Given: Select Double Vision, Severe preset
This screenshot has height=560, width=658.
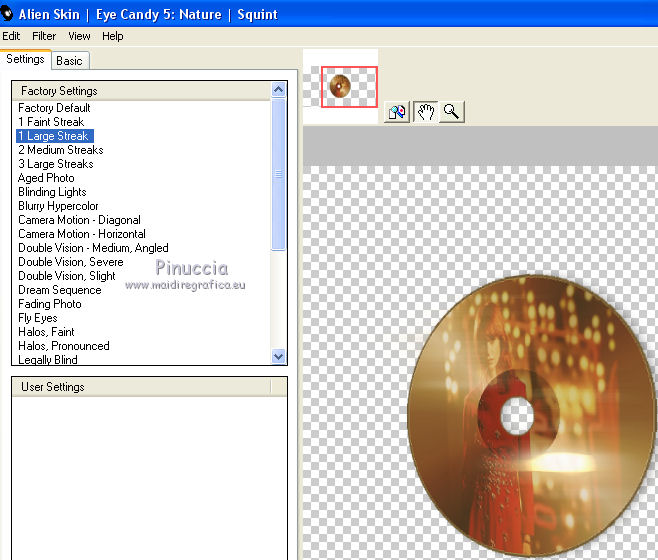Looking at the screenshot, I should (70, 262).
